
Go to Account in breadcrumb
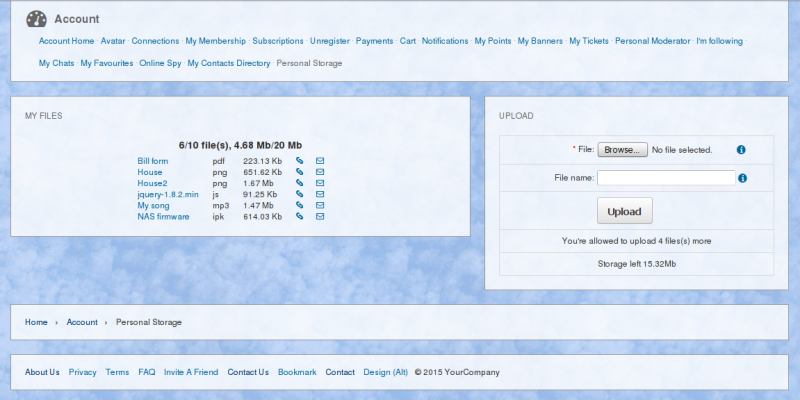[x=82, y=322]
